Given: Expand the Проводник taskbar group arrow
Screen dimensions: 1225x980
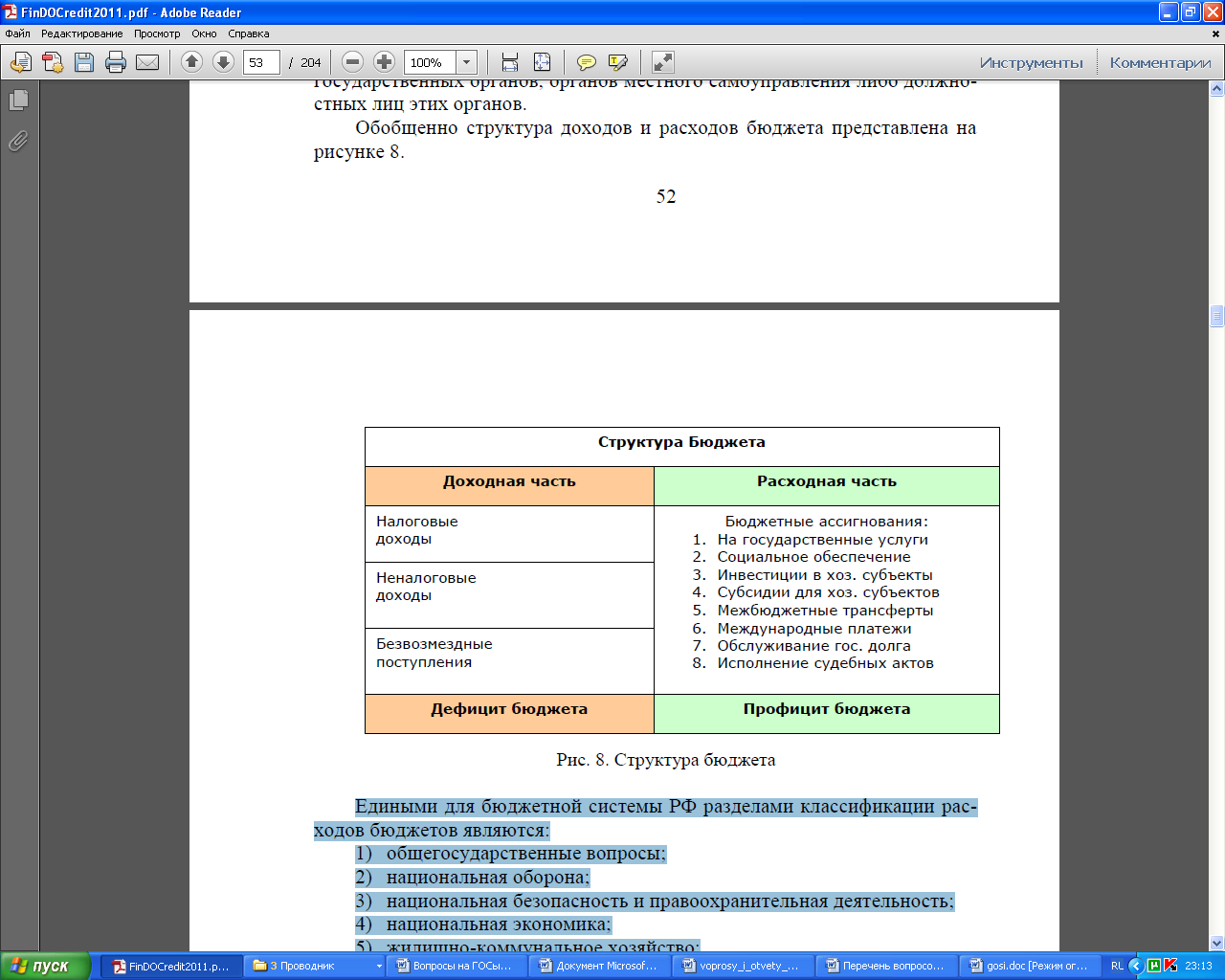Looking at the screenshot, I should coord(378,966).
